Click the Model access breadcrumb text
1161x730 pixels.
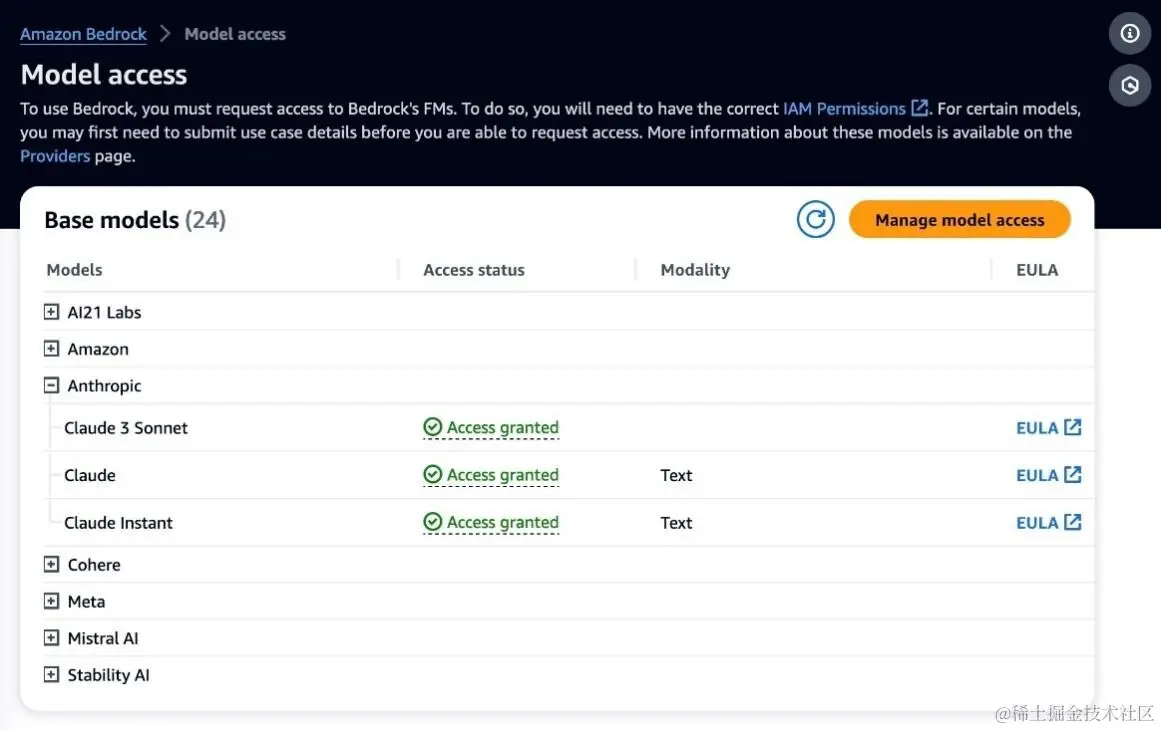point(235,34)
